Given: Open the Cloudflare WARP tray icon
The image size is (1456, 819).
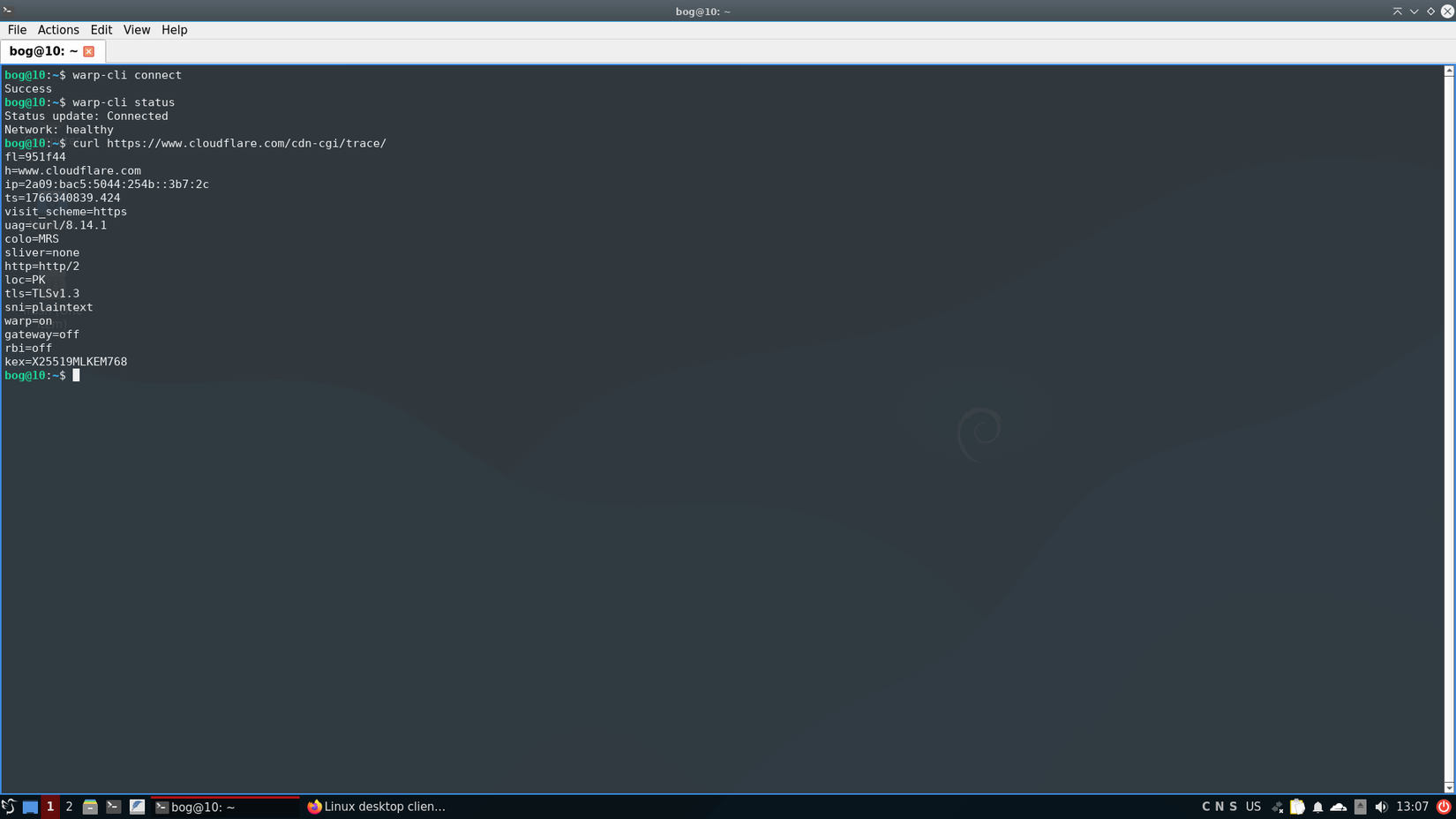Looking at the screenshot, I should click(1339, 807).
